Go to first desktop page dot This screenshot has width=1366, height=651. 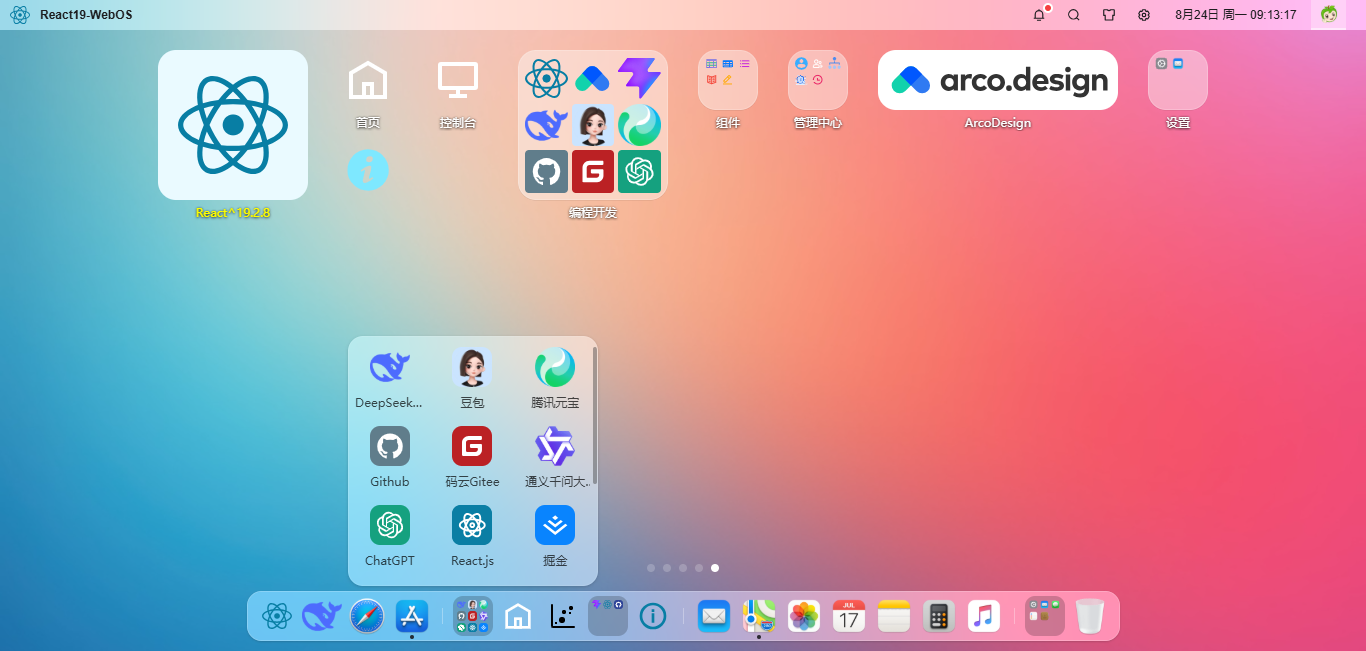[x=651, y=568]
